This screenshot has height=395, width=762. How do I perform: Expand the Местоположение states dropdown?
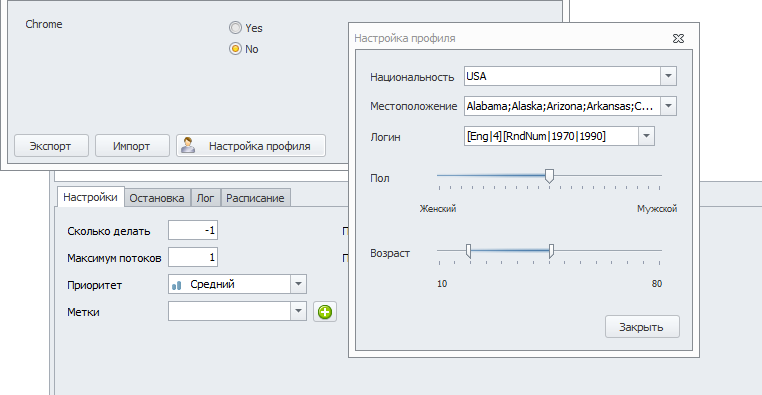tap(668, 106)
